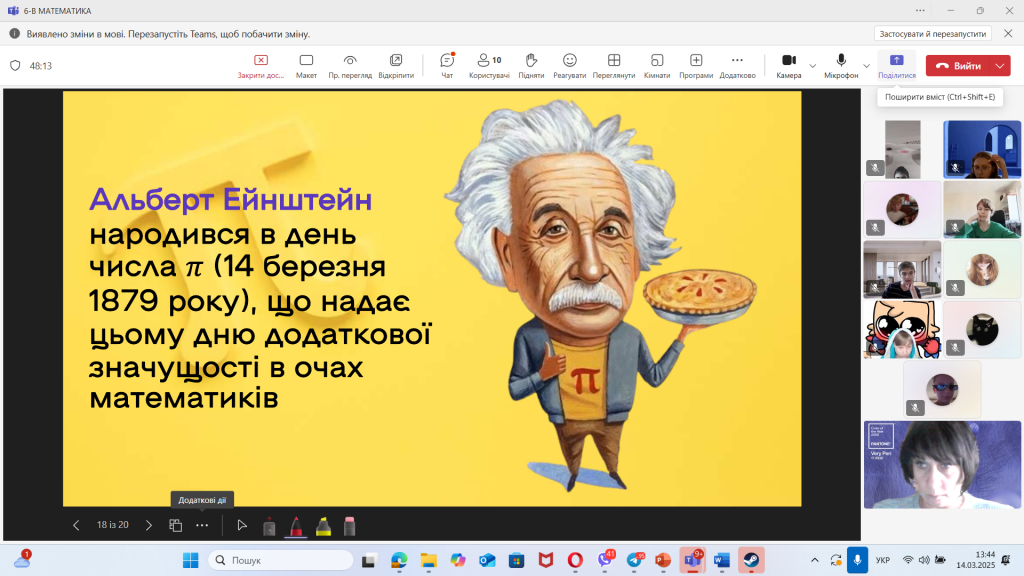
Task: Advance to the next slide arrow
Action: [x=149, y=524]
